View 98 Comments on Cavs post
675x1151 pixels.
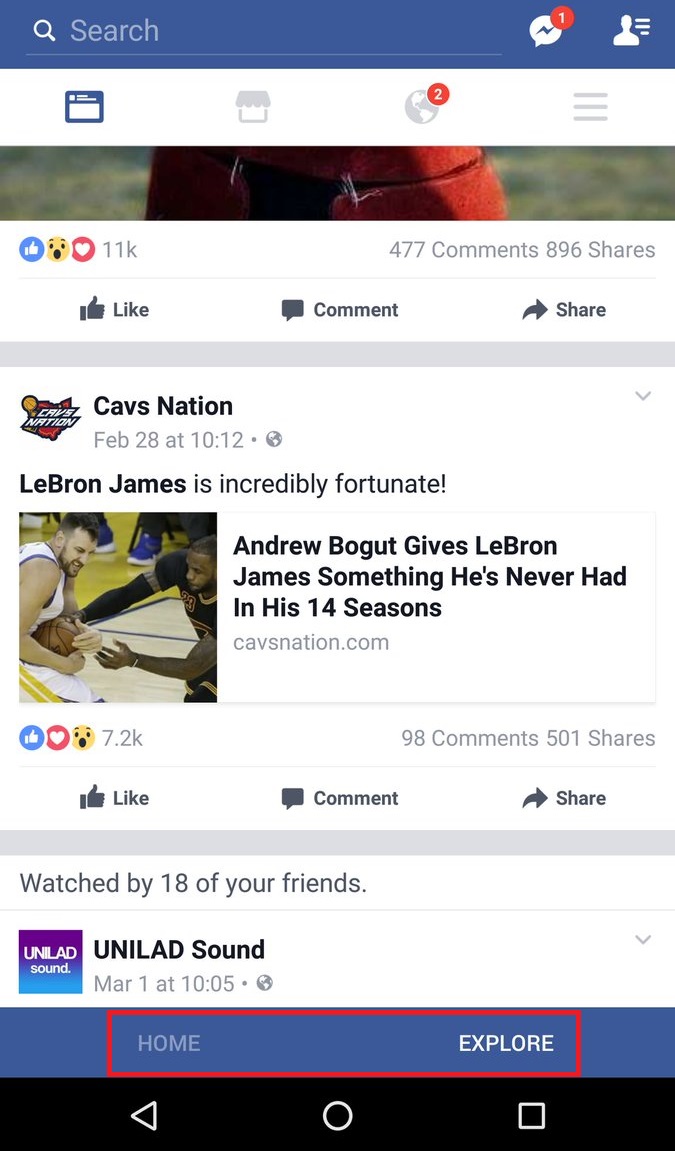tap(470, 738)
